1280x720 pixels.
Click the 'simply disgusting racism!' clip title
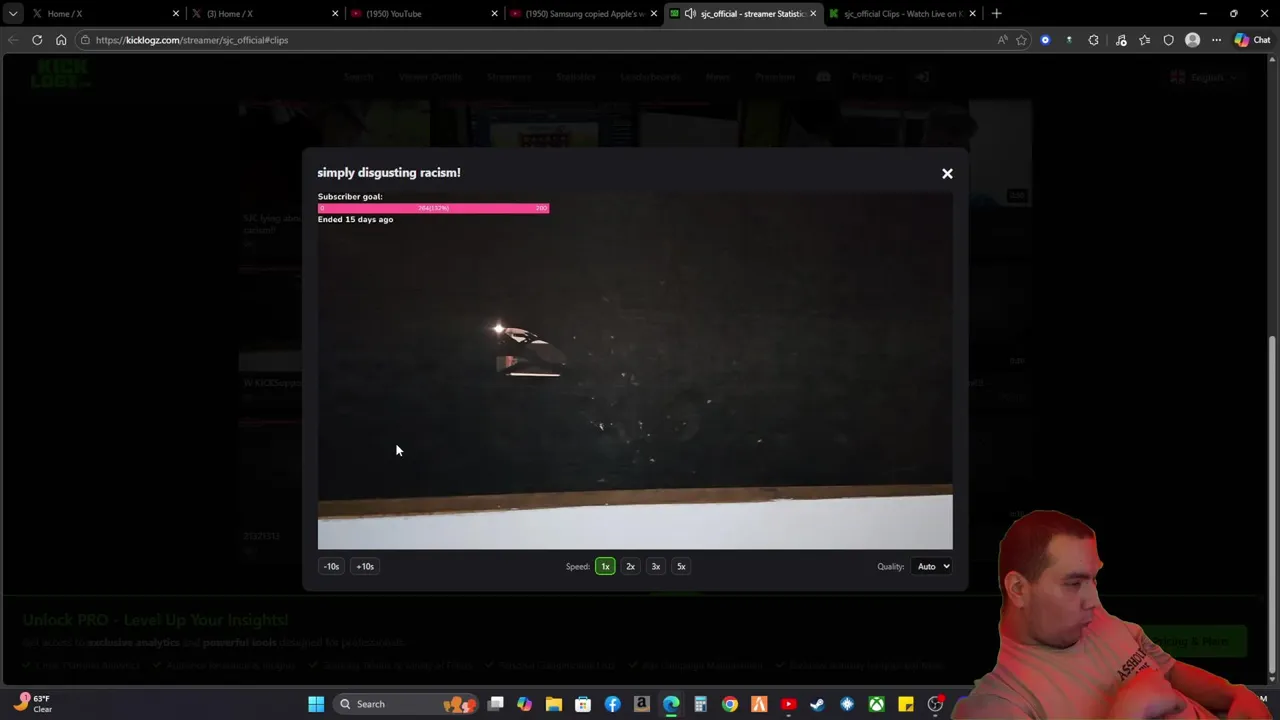(x=389, y=173)
